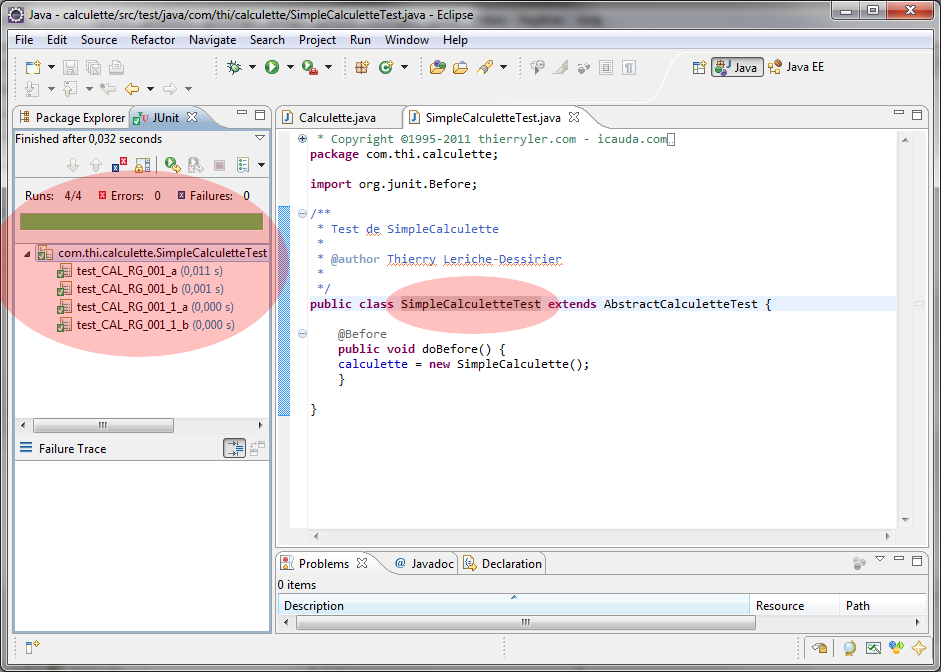
Task: Click the Back navigation yellow arrow
Action: coord(131,89)
